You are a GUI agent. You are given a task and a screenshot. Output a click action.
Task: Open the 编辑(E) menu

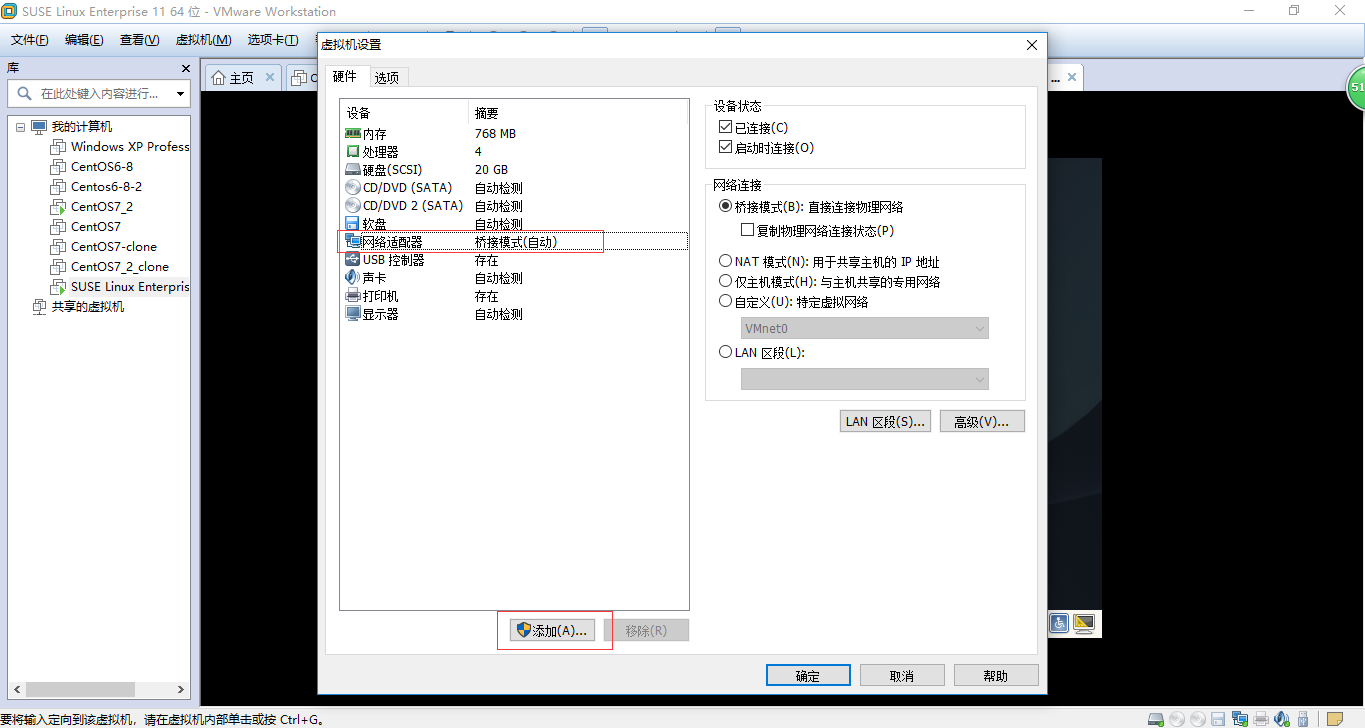click(84, 40)
